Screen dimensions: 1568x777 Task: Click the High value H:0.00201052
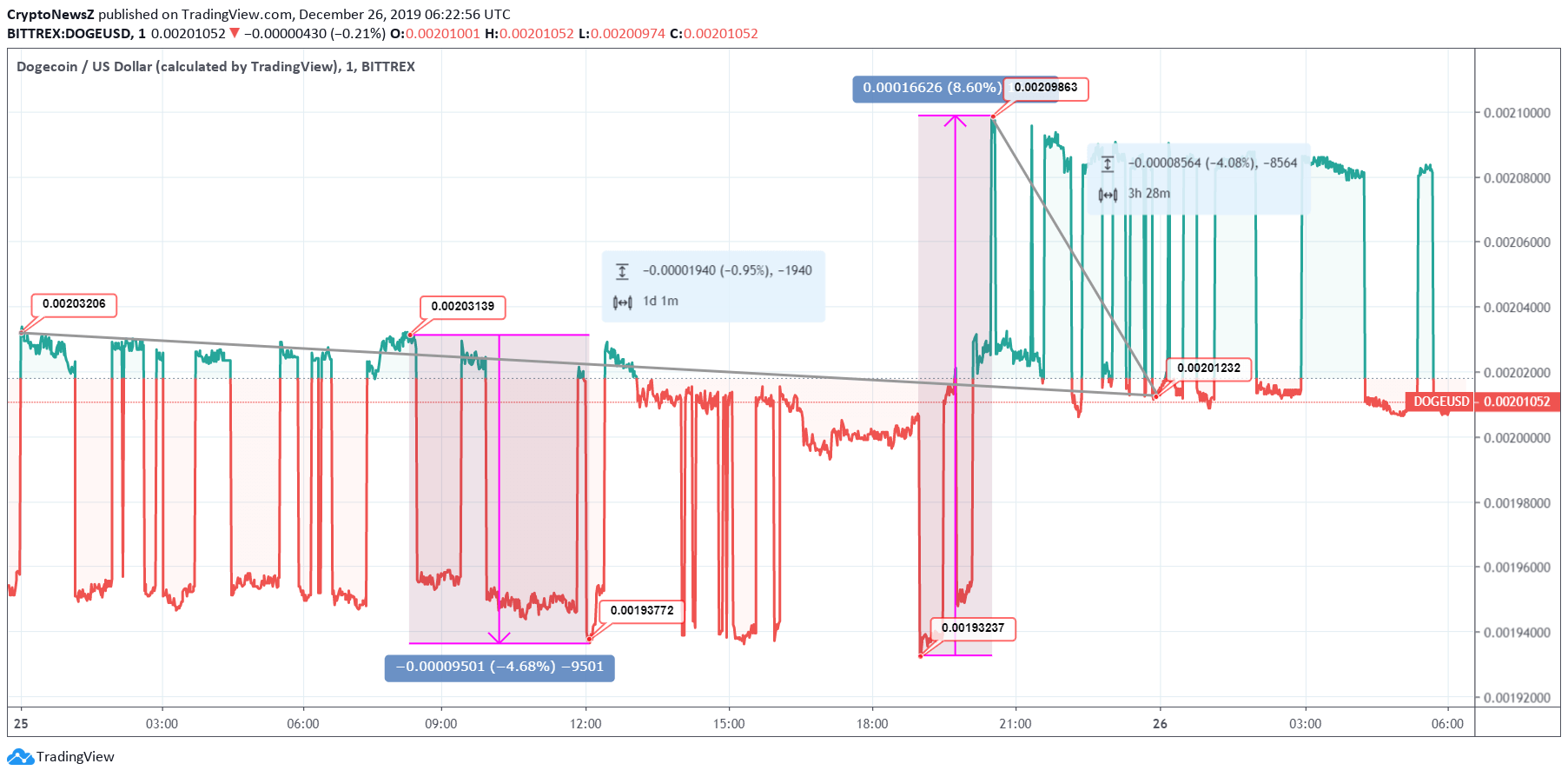pos(529,34)
